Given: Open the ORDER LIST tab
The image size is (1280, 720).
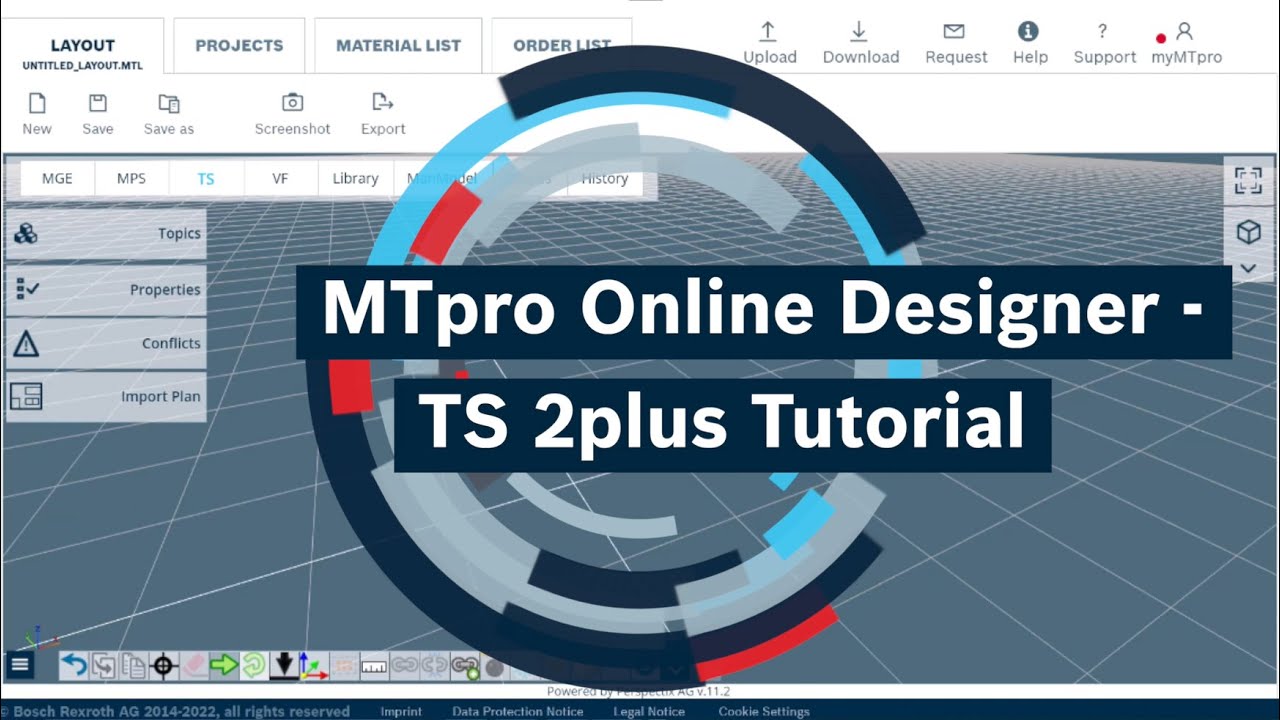Looking at the screenshot, I should point(561,46).
